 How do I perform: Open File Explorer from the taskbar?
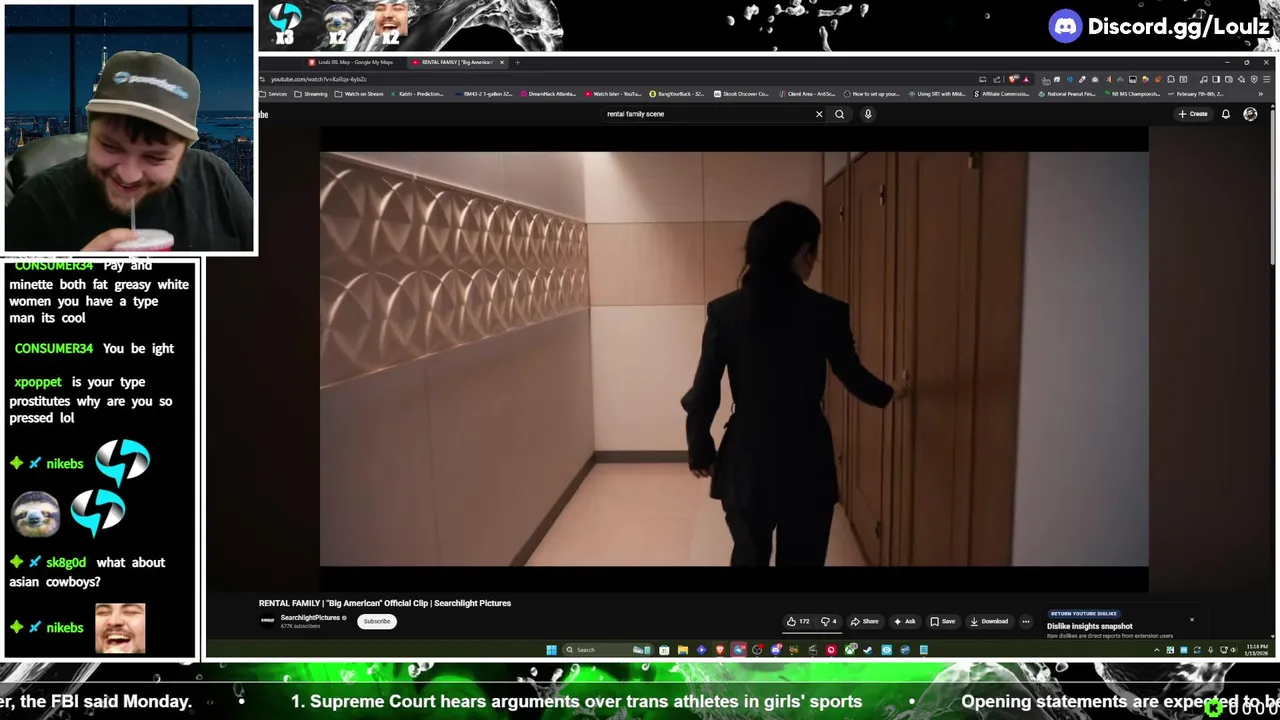point(682,650)
